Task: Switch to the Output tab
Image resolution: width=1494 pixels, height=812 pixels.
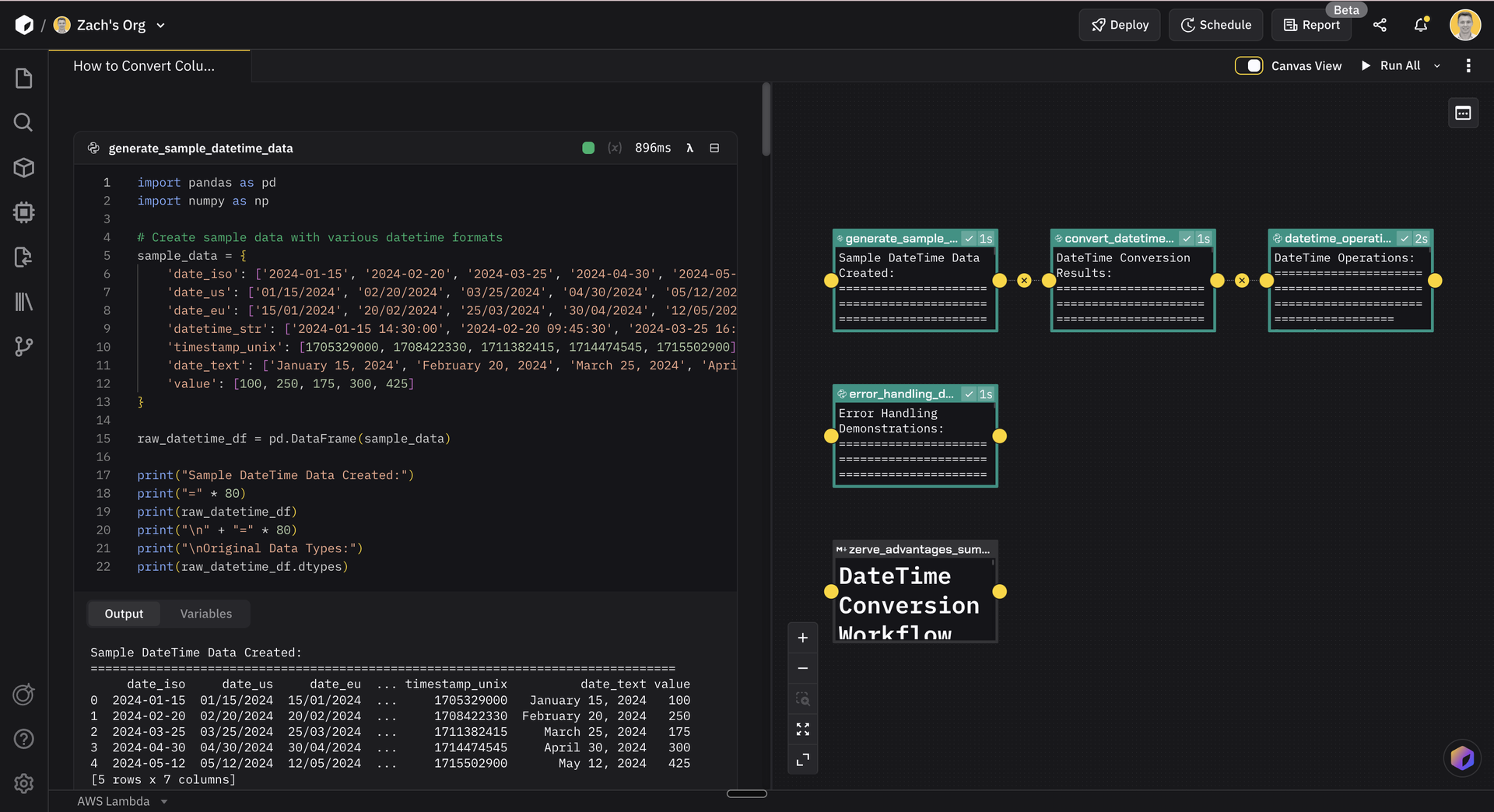Action: click(124, 614)
